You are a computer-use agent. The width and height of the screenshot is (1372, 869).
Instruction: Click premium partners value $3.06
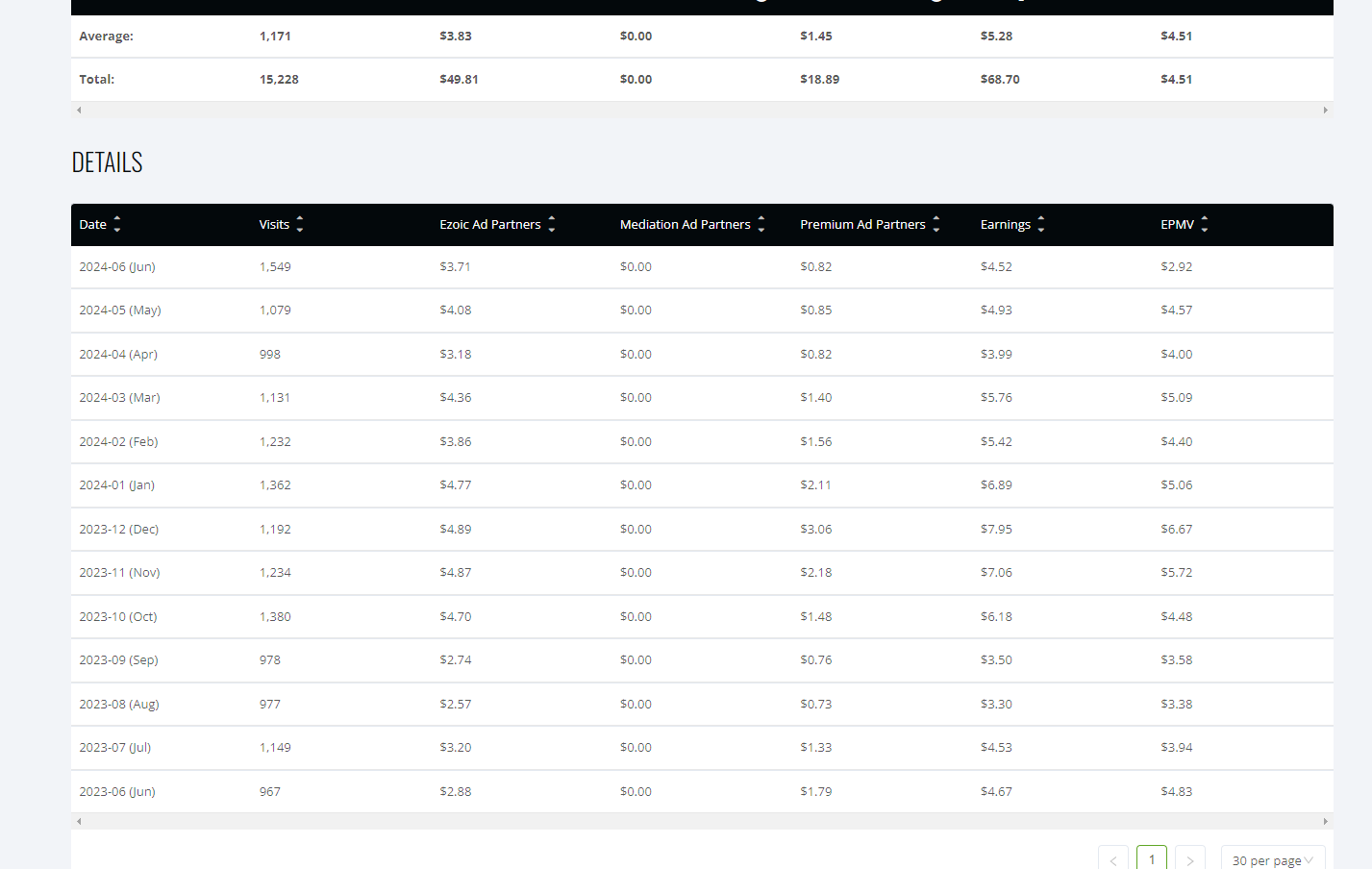[816, 530]
